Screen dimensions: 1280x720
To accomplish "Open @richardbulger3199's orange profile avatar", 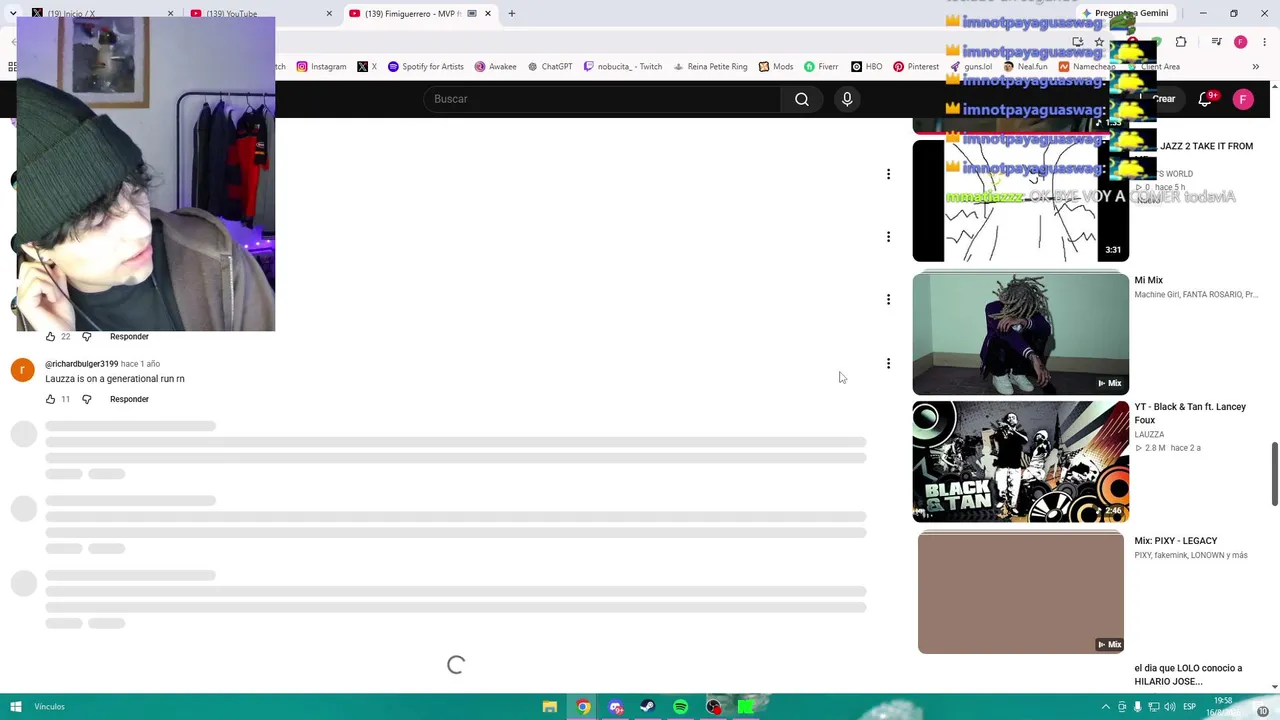I will point(23,371).
